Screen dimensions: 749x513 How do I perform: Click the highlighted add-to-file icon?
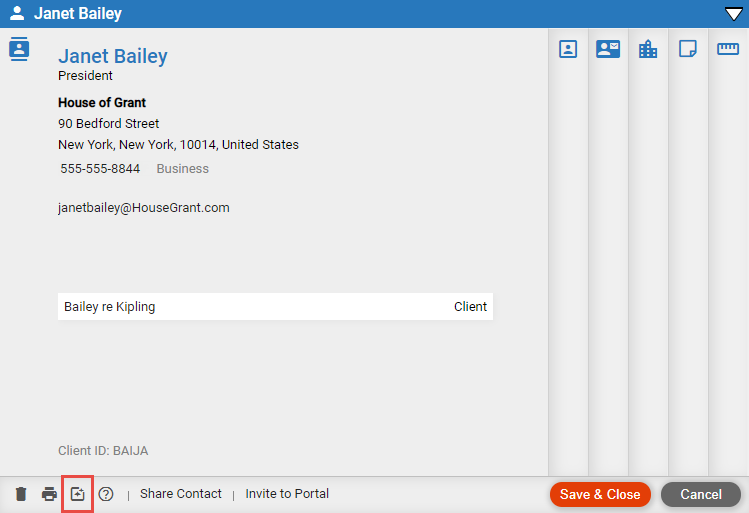point(77,494)
